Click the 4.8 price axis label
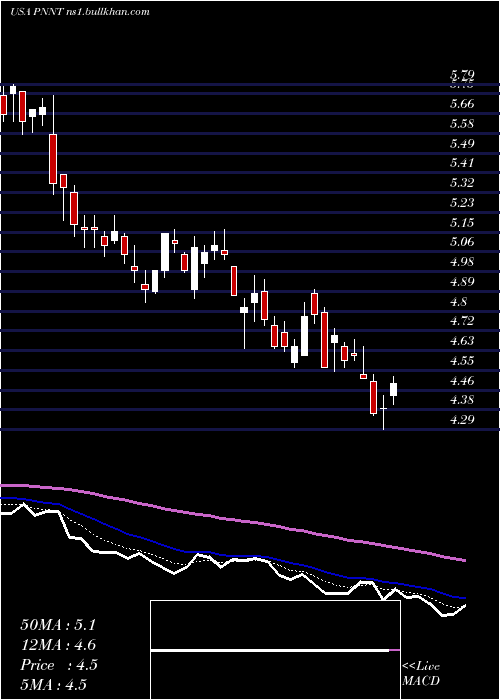Screen dimensions: 500x700 point(459,301)
